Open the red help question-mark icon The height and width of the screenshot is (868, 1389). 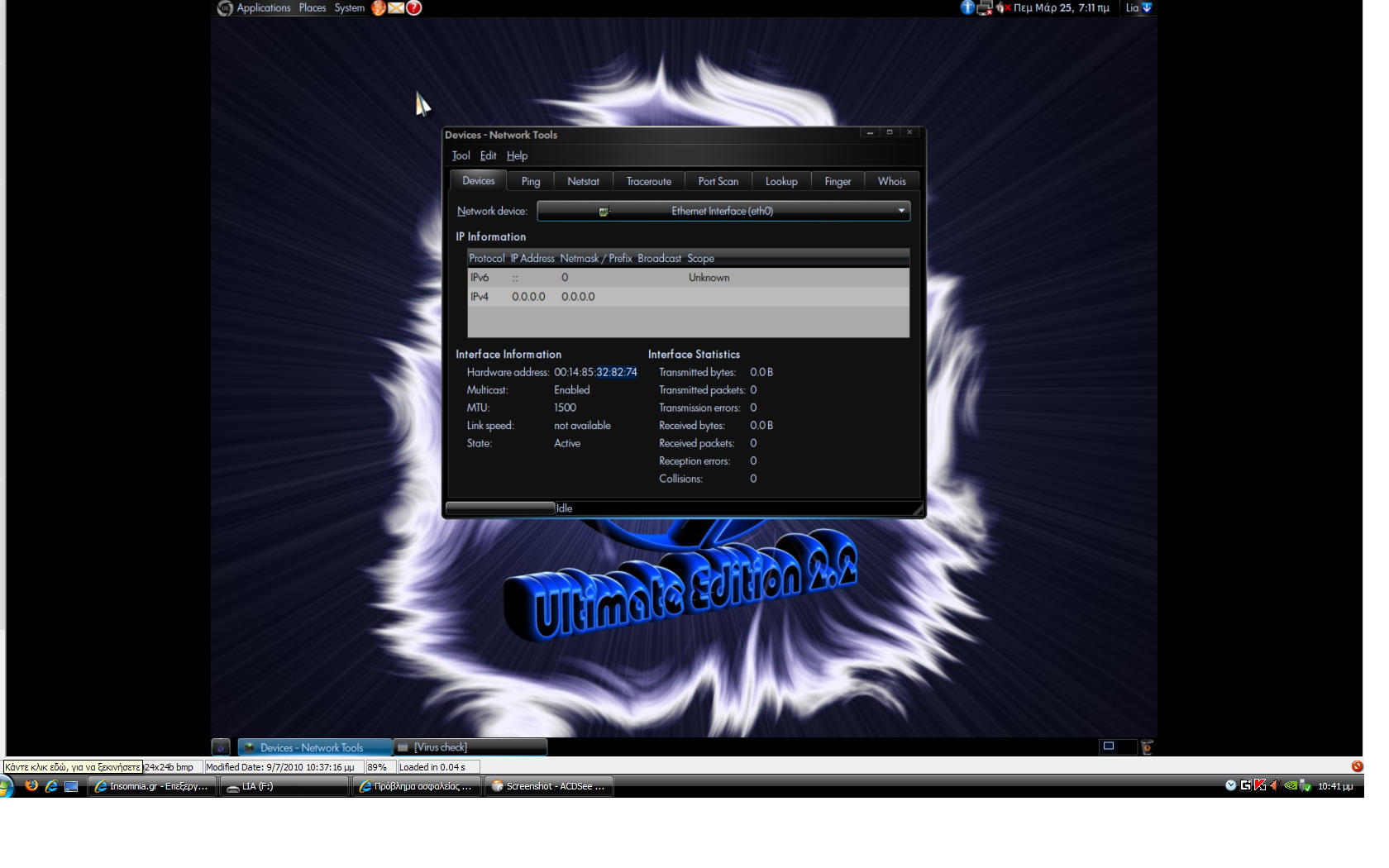(414, 8)
